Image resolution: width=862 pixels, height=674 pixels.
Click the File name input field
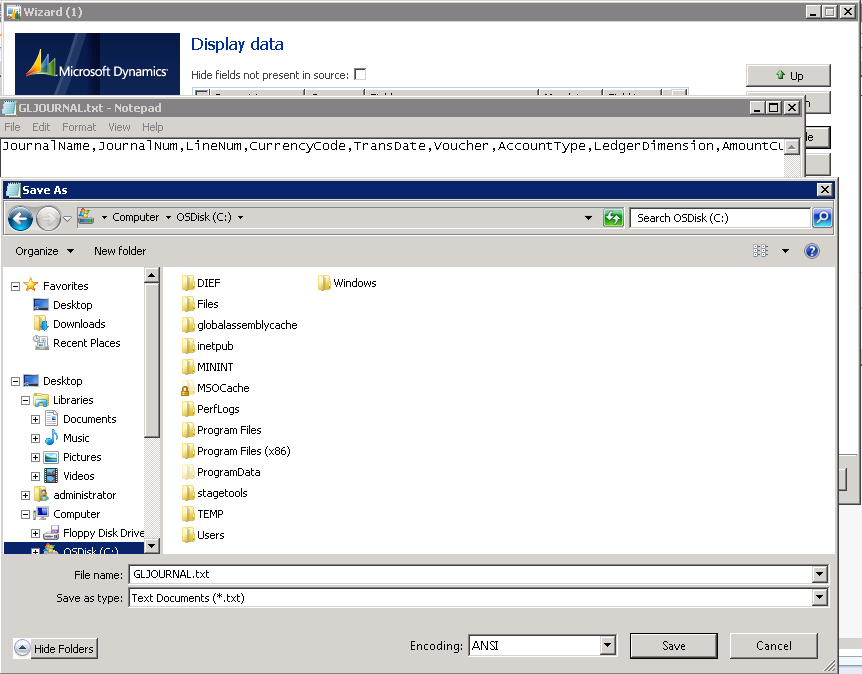pos(470,574)
